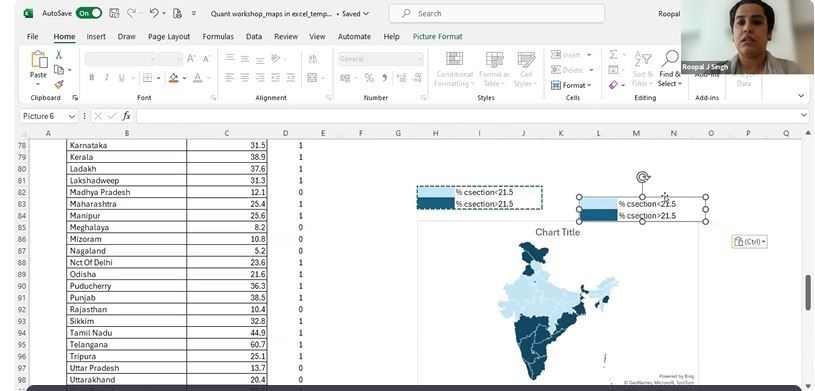Screen dimensions: 815x391
Task: Select the Format Painter brush
Action: [59, 84]
